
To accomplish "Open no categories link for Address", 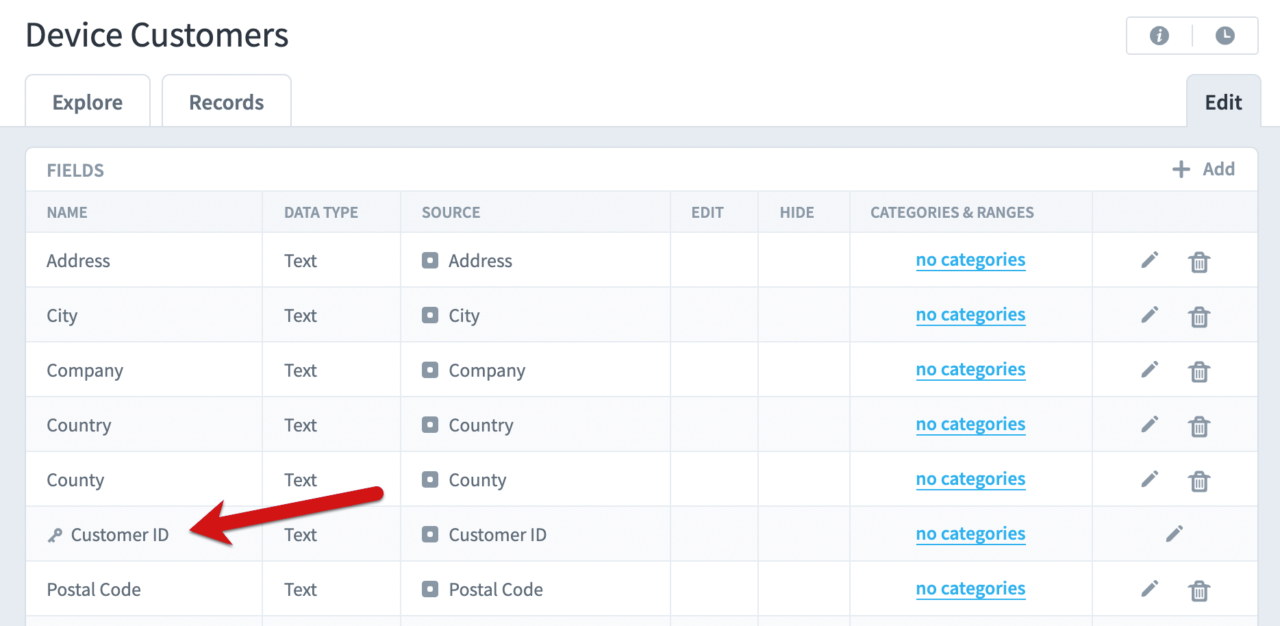I will [970, 259].
